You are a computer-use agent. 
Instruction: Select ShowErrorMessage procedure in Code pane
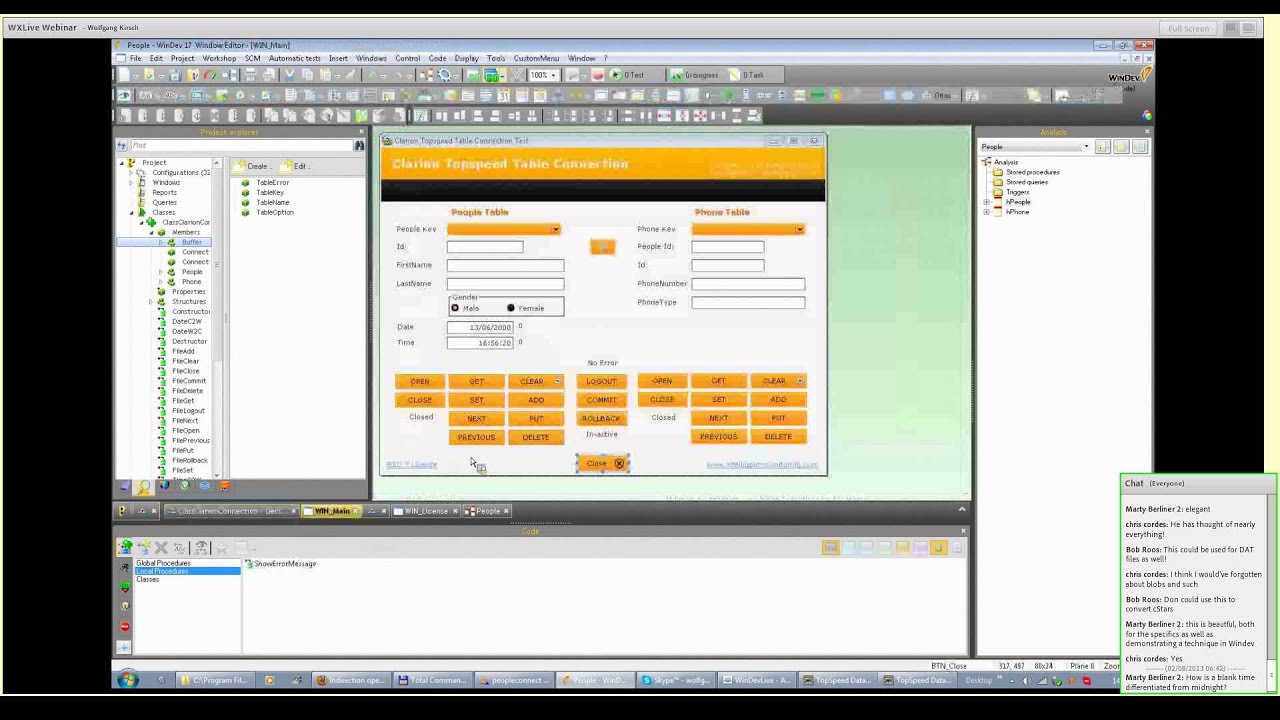(x=285, y=564)
